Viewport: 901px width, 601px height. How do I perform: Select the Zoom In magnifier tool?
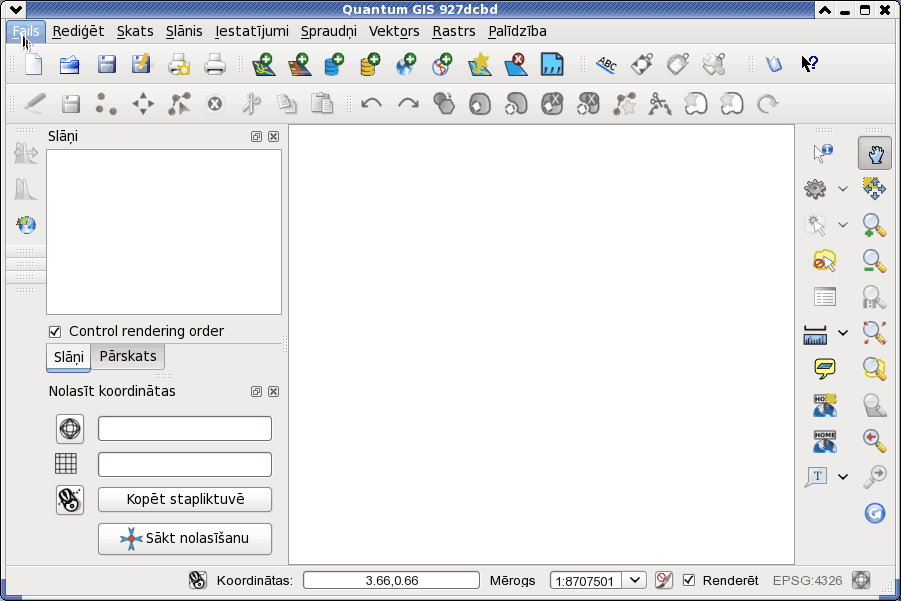tap(874, 225)
